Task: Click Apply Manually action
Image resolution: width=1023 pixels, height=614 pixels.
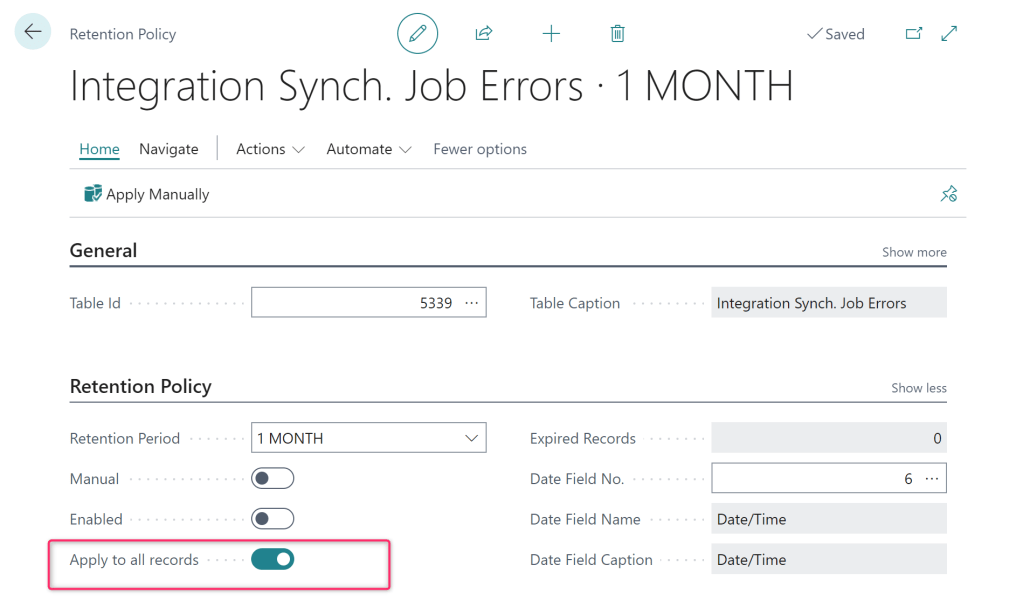Action: pos(147,194)
